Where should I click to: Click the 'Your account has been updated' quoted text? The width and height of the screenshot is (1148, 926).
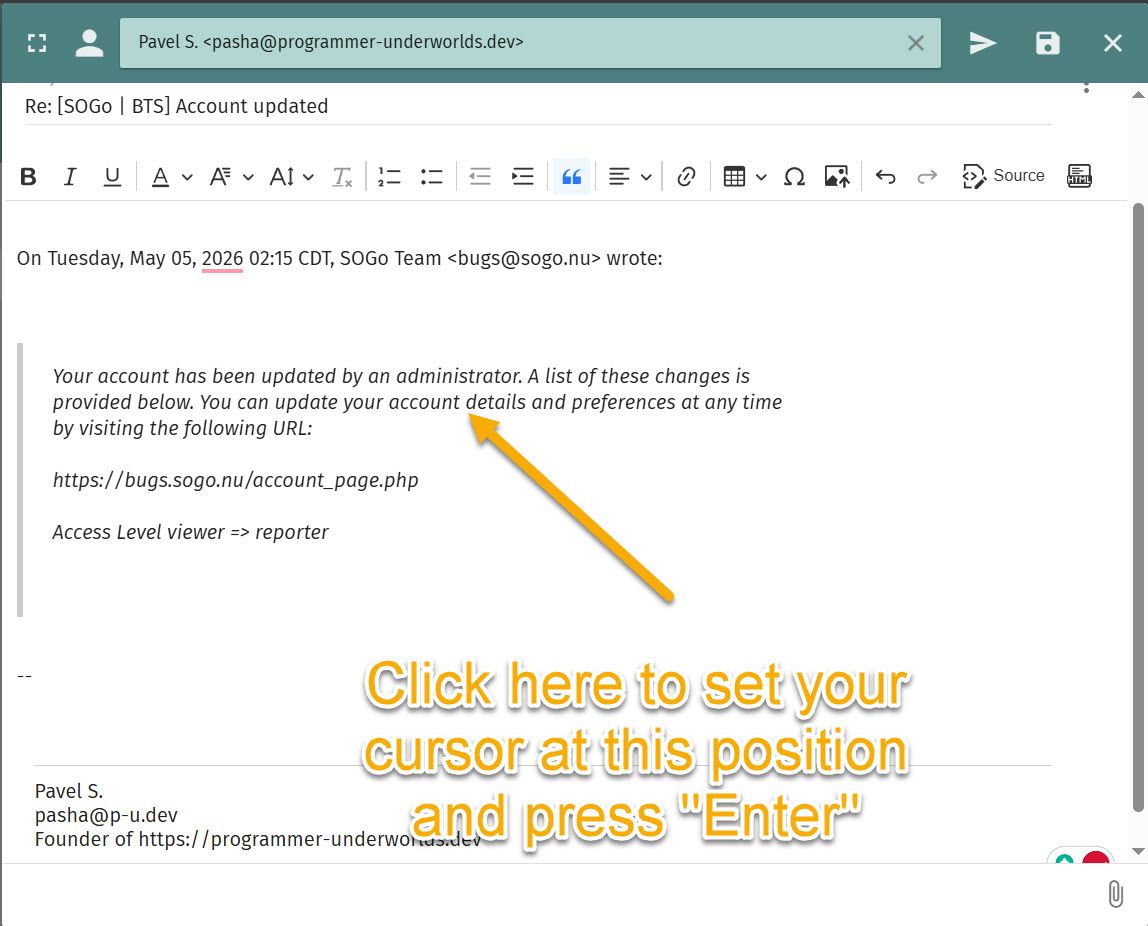417,402
